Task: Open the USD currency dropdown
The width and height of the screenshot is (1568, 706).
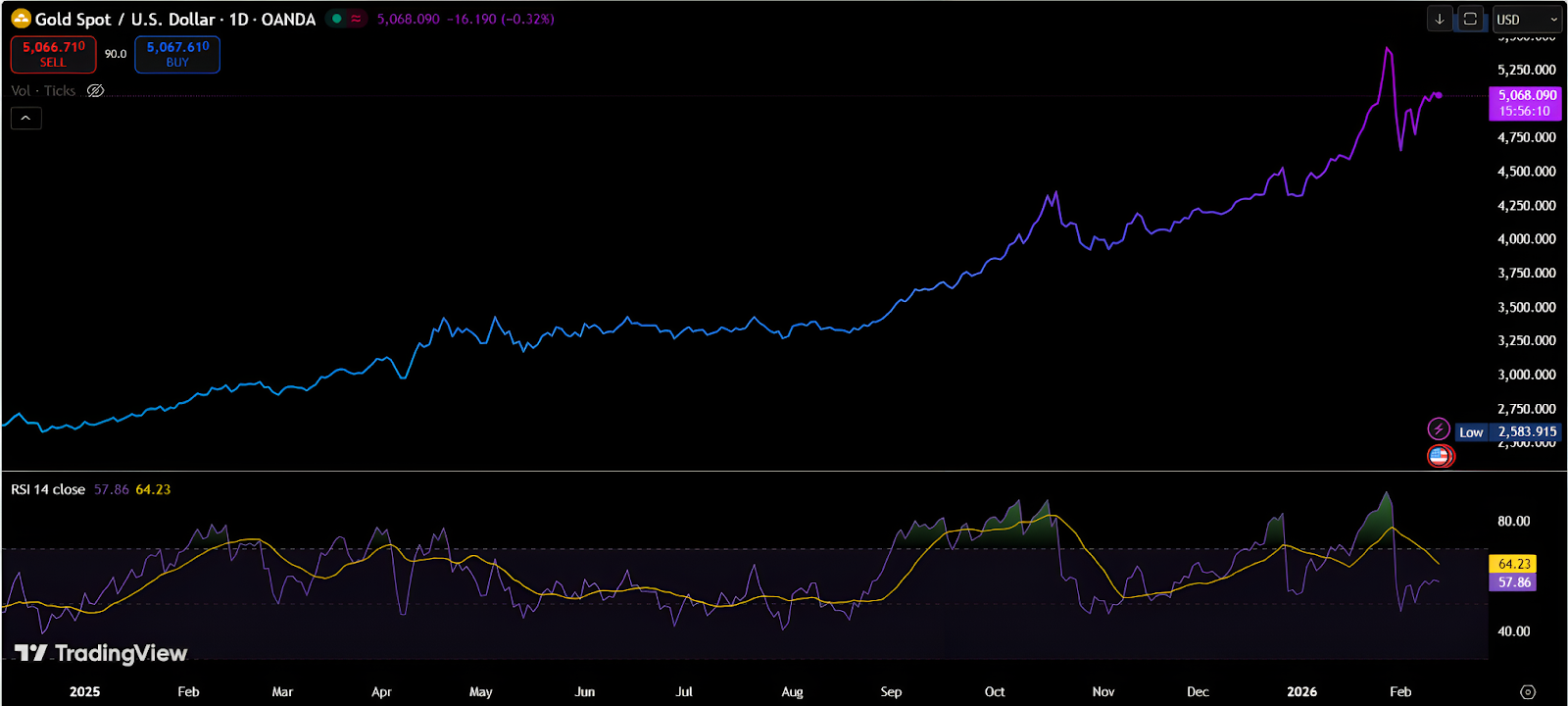Action: tap(1526, 20)
